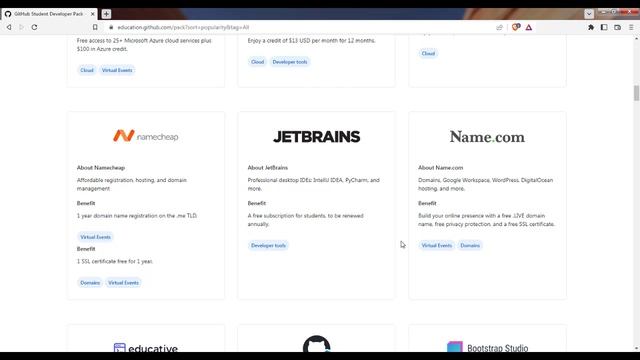Click the bookmark icon beside the address bar

click(x=95, y=27)
